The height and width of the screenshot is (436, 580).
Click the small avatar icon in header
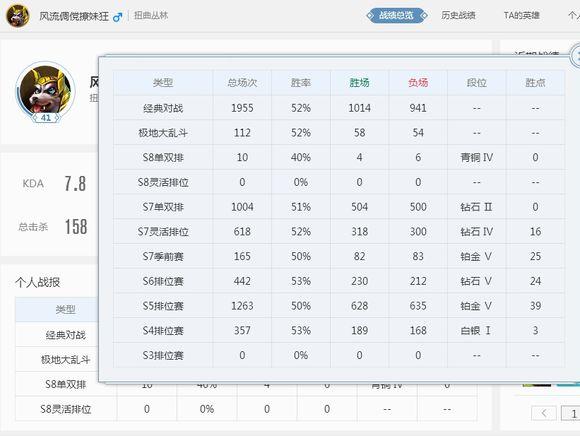(x=17, y=16)
